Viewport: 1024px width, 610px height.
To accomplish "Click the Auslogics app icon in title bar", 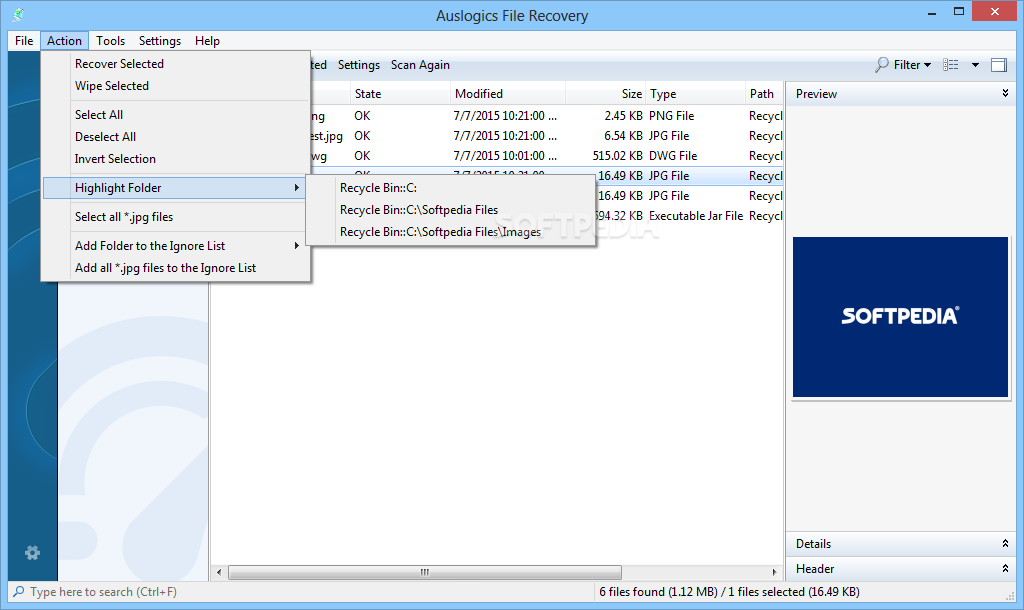I will tap(18, 14).
